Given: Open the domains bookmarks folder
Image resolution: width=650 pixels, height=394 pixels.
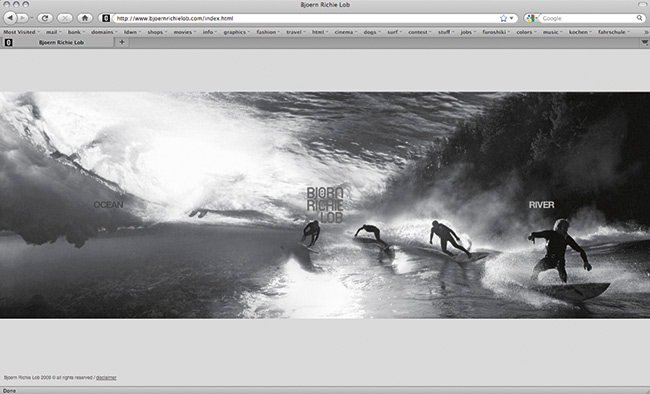Looking at the screenshot, I should coord(104,32).
